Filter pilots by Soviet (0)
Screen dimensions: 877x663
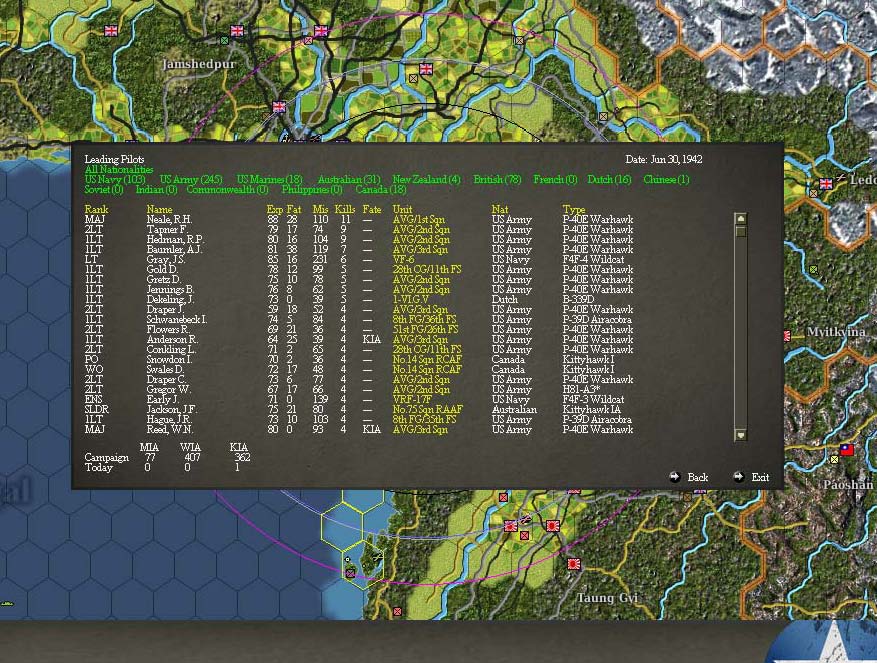click(103, 189)
